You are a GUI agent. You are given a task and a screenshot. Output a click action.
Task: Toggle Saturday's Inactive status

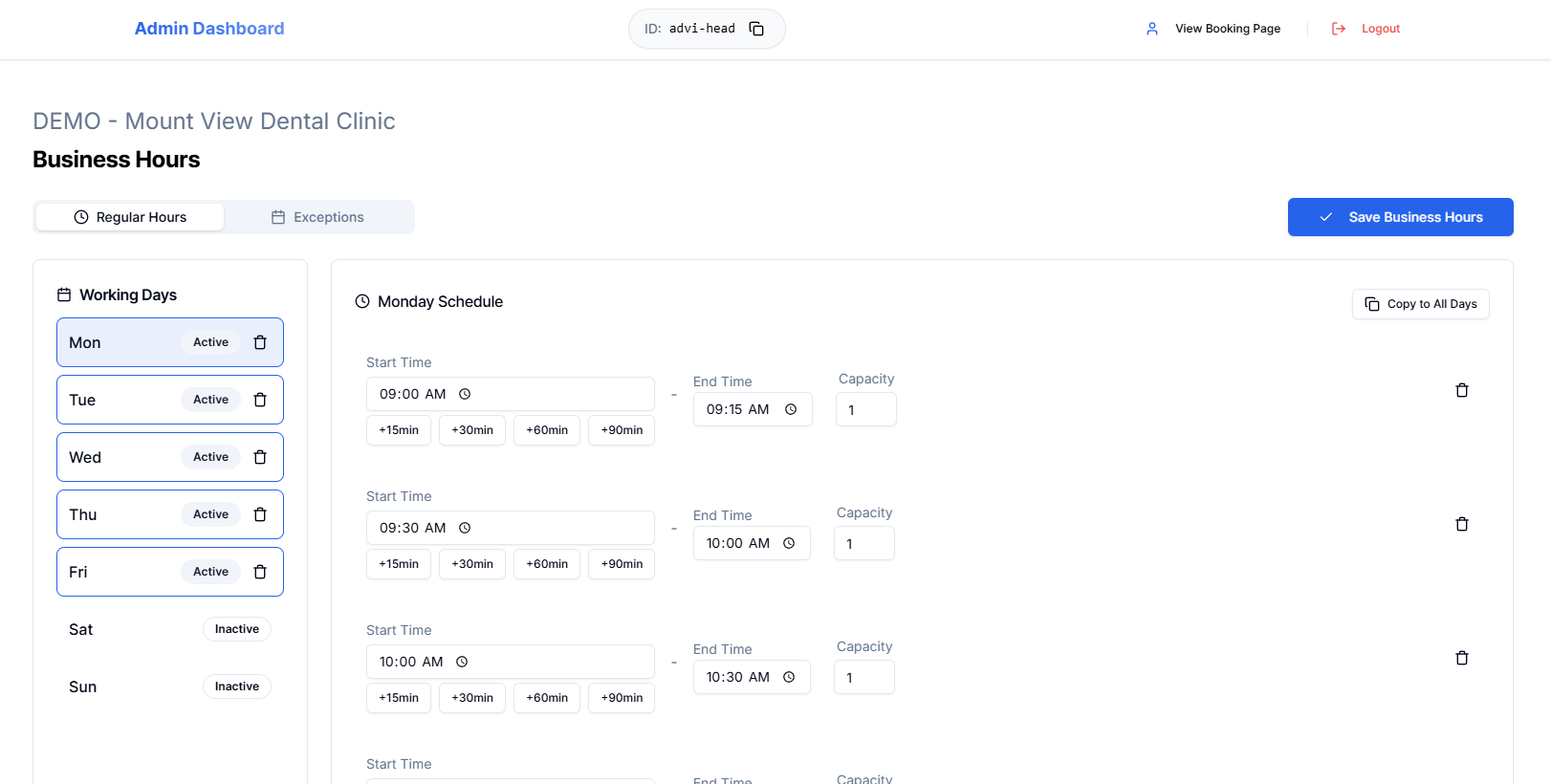(x=236, y=629)
